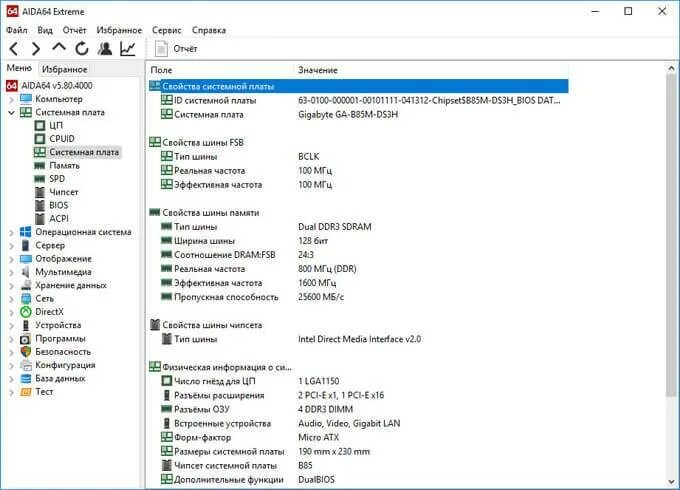Refresh using the circular arrow icon
Viewport: 680px width, 490px height.
pyautogui.click(x=82, y=49)
